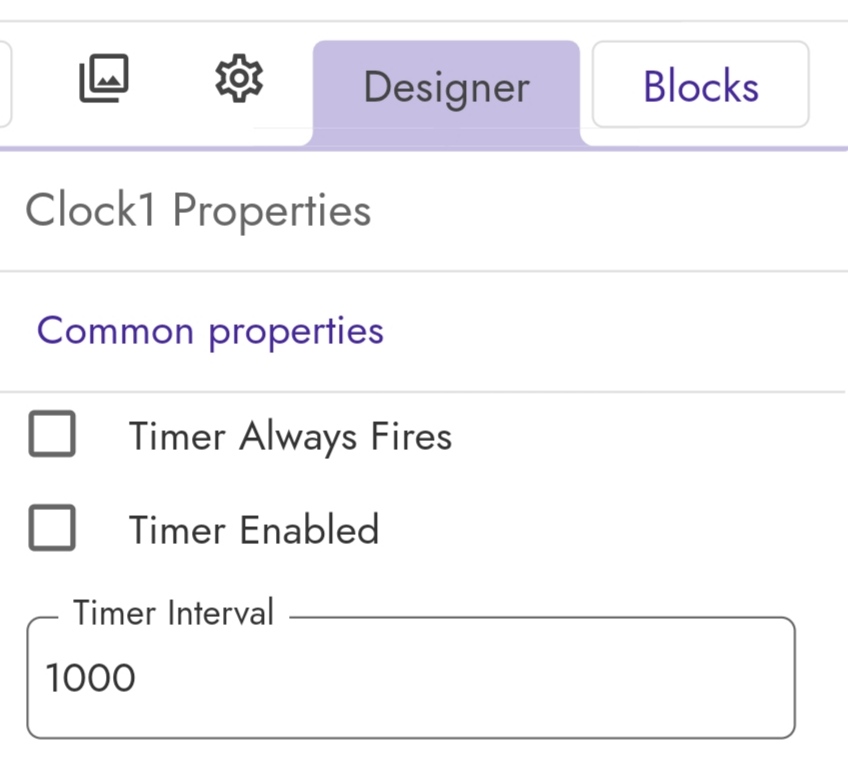Screen dimensions: 848x760
Task: Open the media assets gallery icon
Action: (x=104, y=78)
